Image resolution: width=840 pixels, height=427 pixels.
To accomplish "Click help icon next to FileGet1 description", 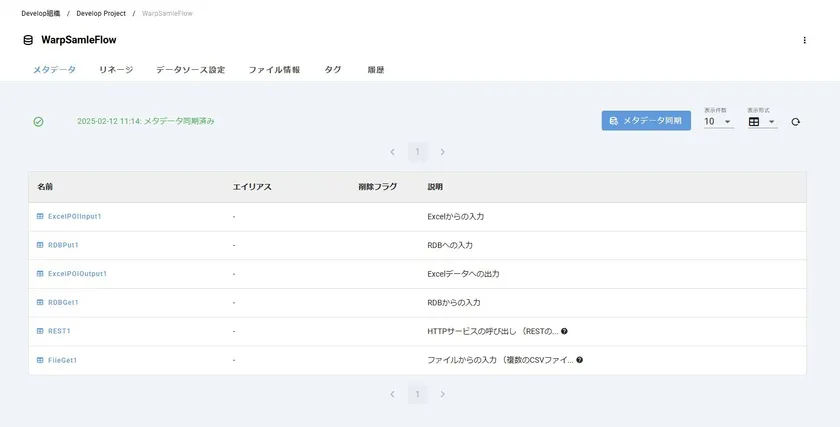I will (579, 360).
